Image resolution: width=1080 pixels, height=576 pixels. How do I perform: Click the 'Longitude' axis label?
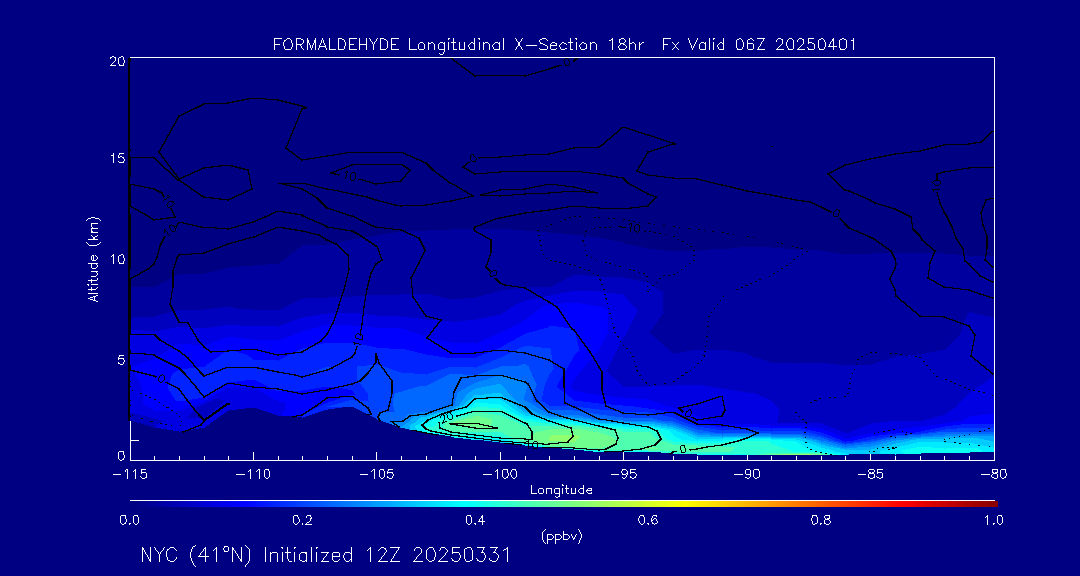(561, 491)
